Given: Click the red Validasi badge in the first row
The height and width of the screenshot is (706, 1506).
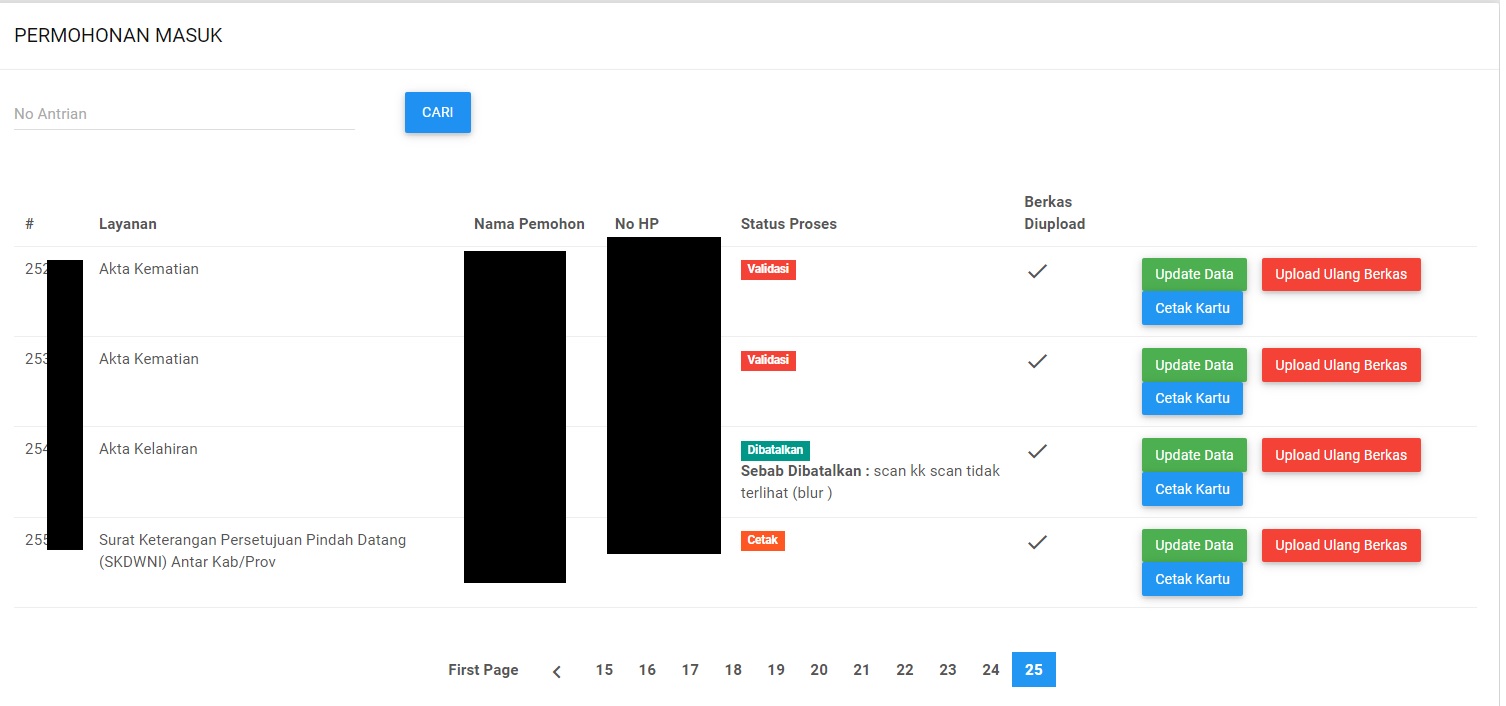Looking at the screenshot, I should tap(768, 270).
